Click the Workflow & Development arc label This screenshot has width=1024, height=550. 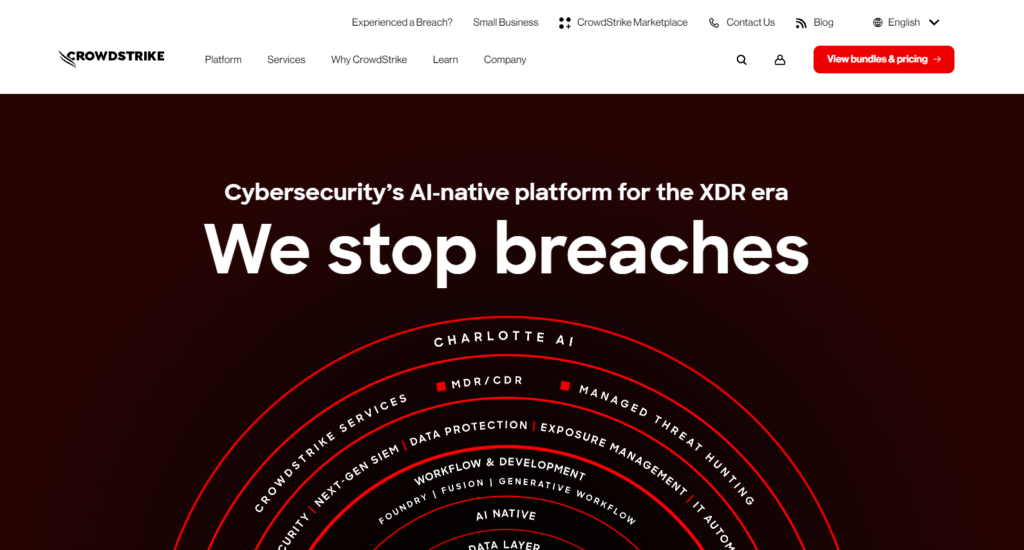click(x=500, y=467)
